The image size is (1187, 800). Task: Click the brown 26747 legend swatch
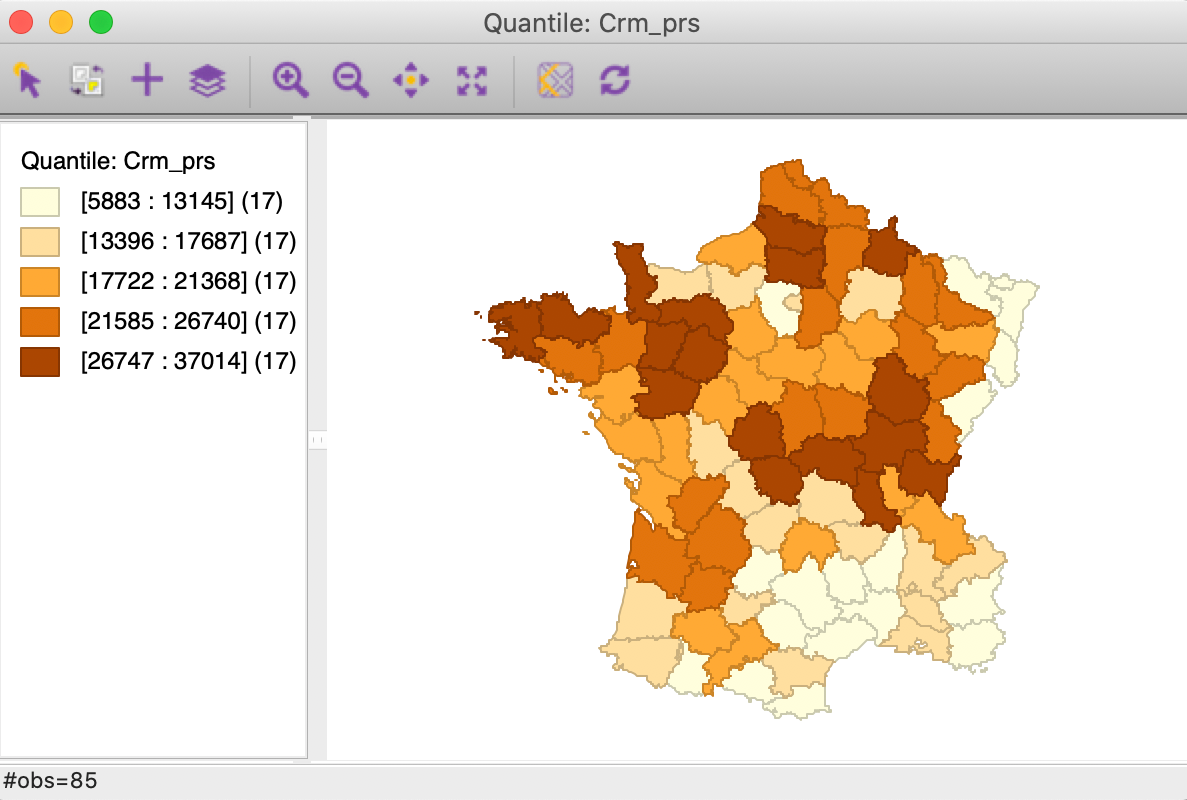[x=40, y=362]
